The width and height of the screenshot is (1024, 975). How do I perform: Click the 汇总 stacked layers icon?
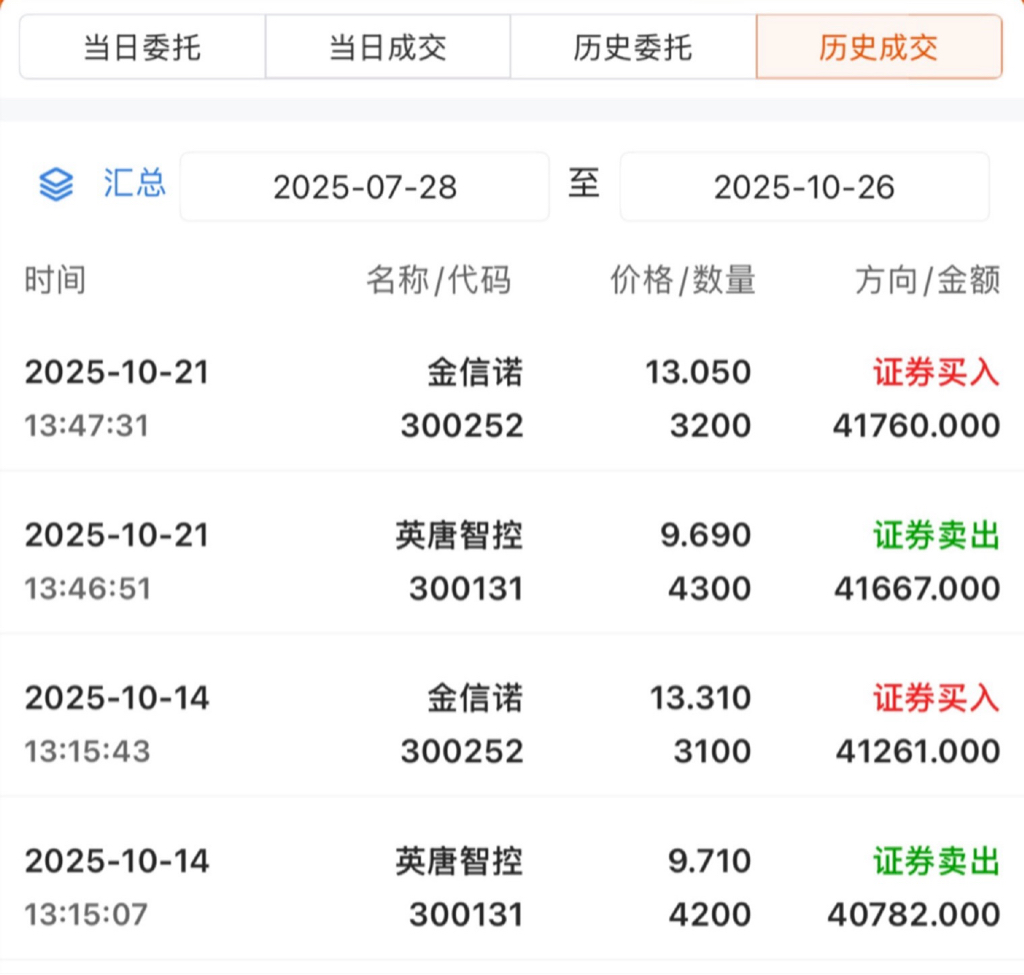point(56,185)
